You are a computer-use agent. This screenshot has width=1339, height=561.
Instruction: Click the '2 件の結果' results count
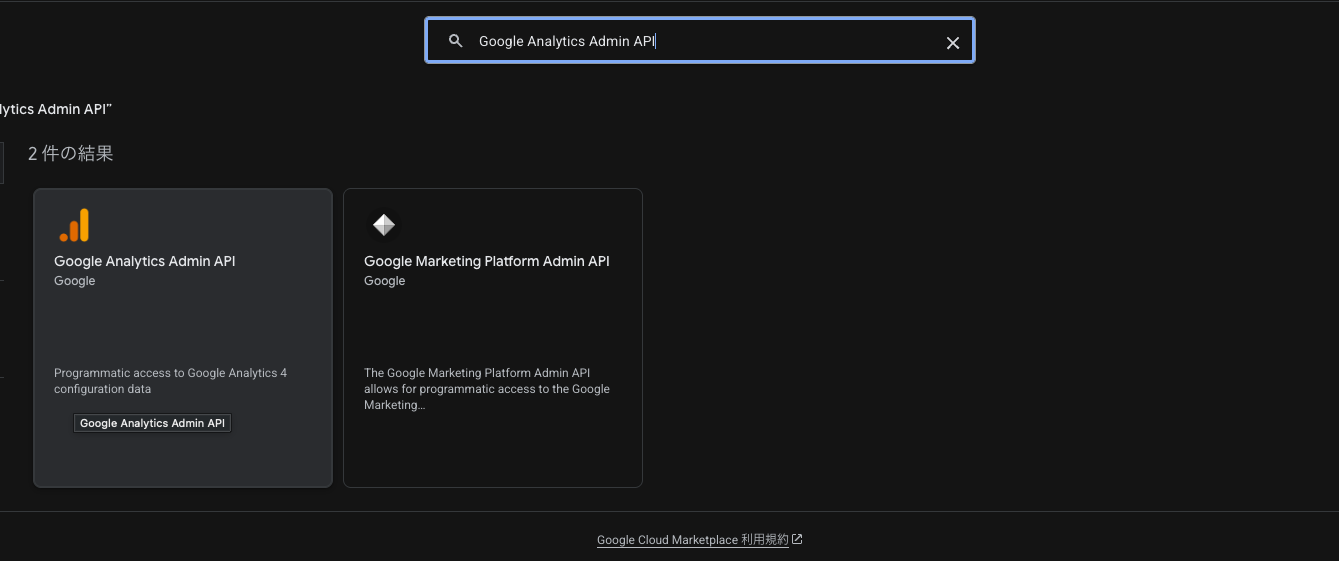[x=70, y=154]
